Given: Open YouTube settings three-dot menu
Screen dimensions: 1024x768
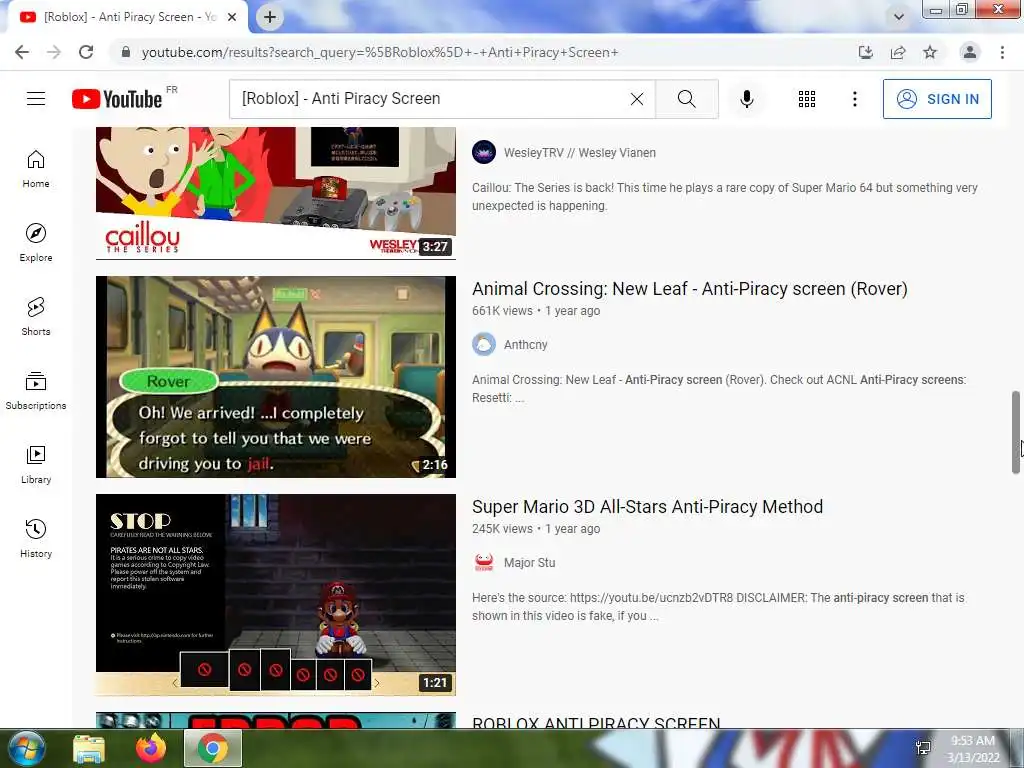Looking at the screenshot, I should [x=854, y=99].
